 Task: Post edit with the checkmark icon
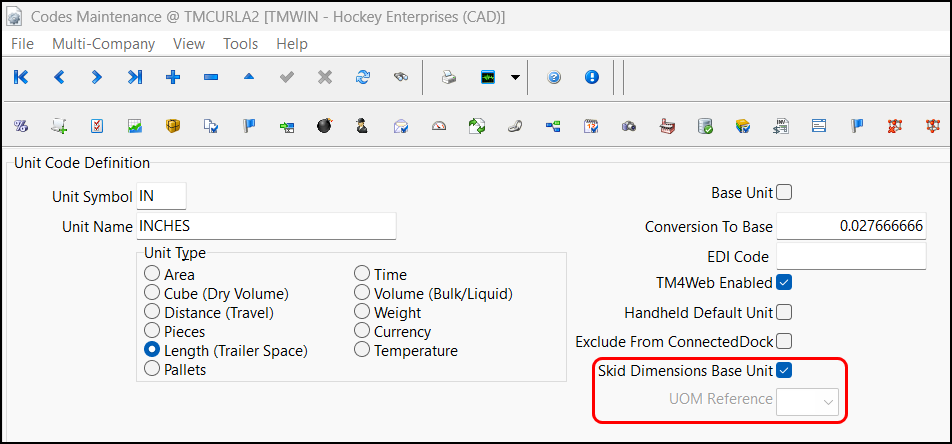(287, 77)
